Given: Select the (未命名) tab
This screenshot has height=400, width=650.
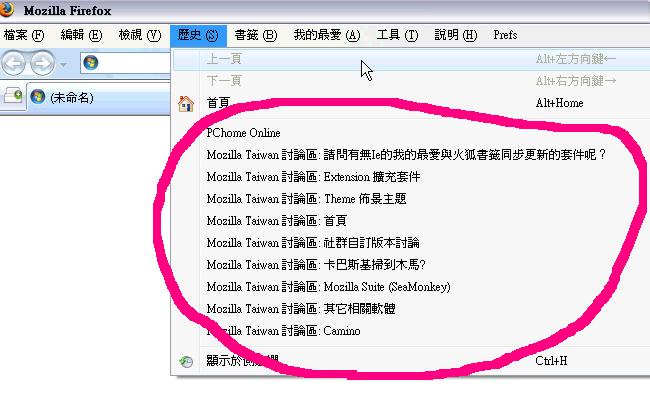Looking at the screenshot, I should click(x=99, y=98).
